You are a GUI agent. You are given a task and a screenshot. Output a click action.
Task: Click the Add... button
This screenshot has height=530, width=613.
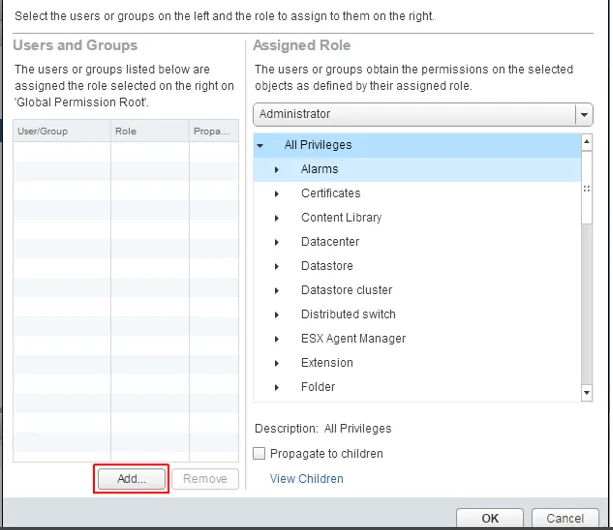point(131,478)
